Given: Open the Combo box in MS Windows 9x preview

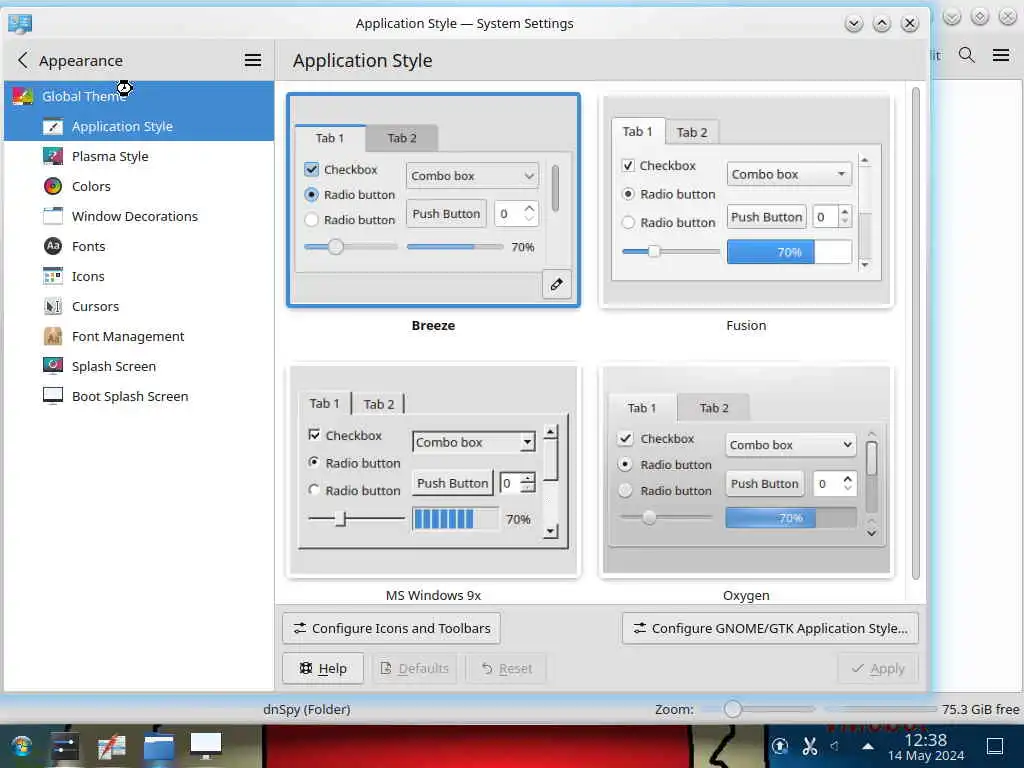Looking at the screenshot, I should 473,442.
